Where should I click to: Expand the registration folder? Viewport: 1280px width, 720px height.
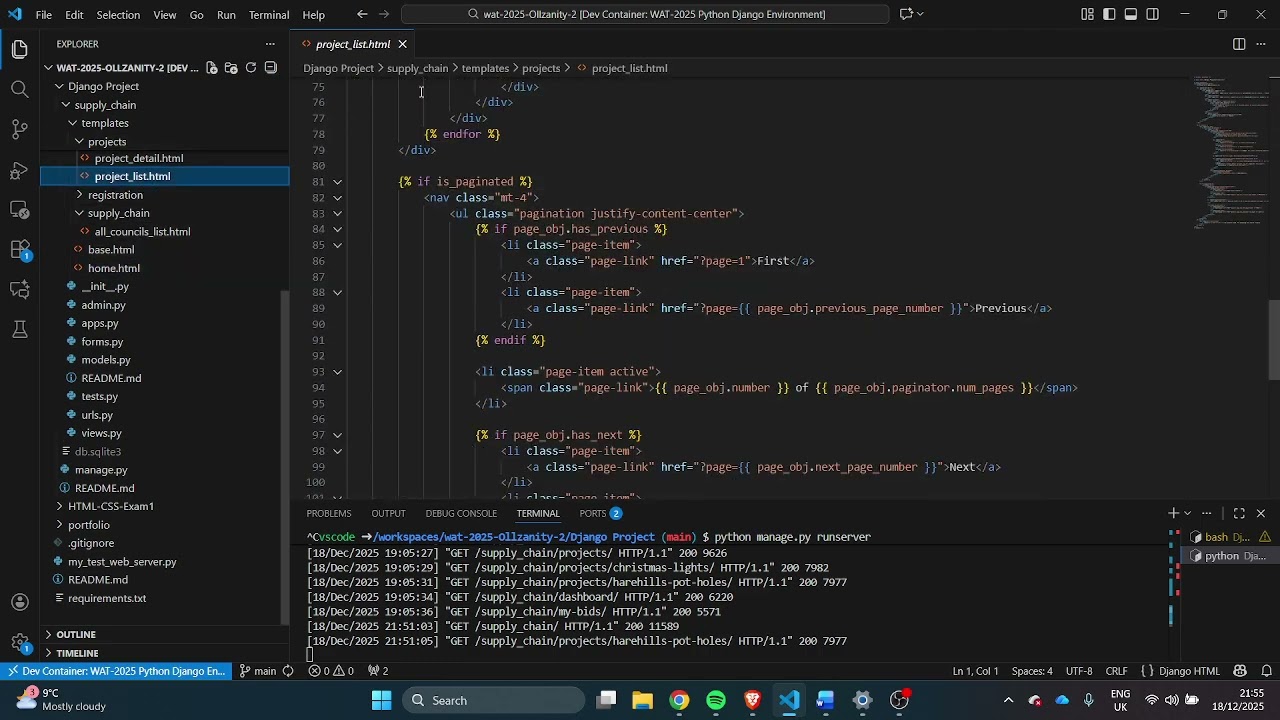(79, 195)
